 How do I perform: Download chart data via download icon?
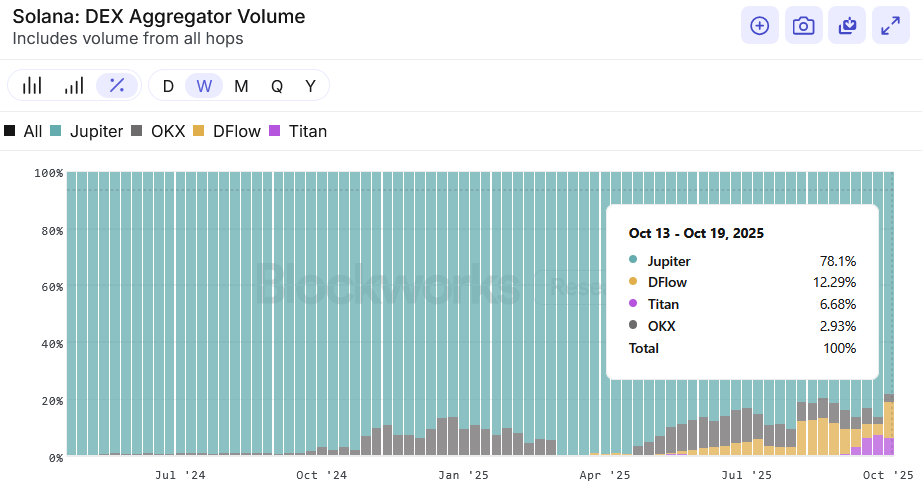coord(847,25)
